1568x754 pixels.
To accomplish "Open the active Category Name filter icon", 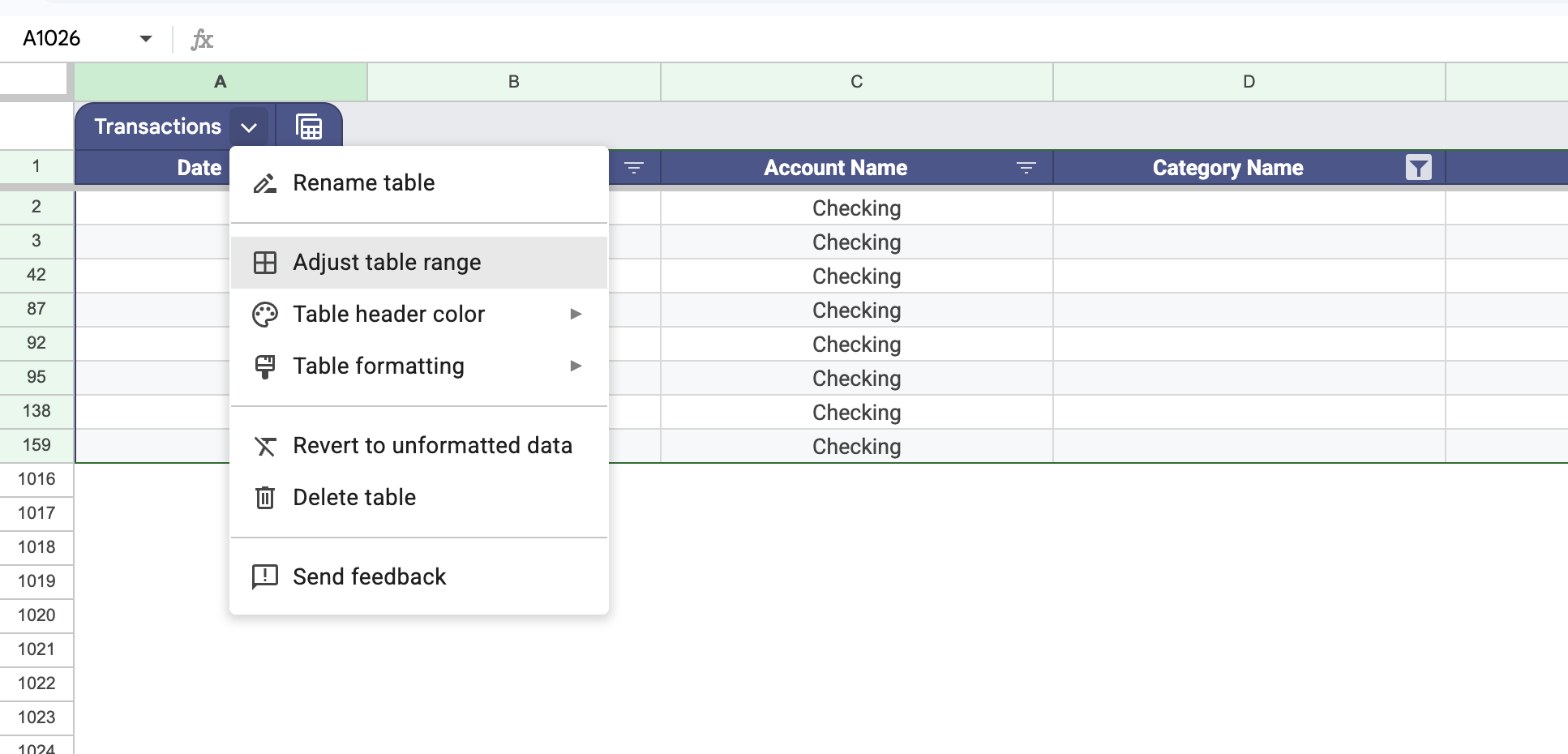I will (x=1419, y=168).
